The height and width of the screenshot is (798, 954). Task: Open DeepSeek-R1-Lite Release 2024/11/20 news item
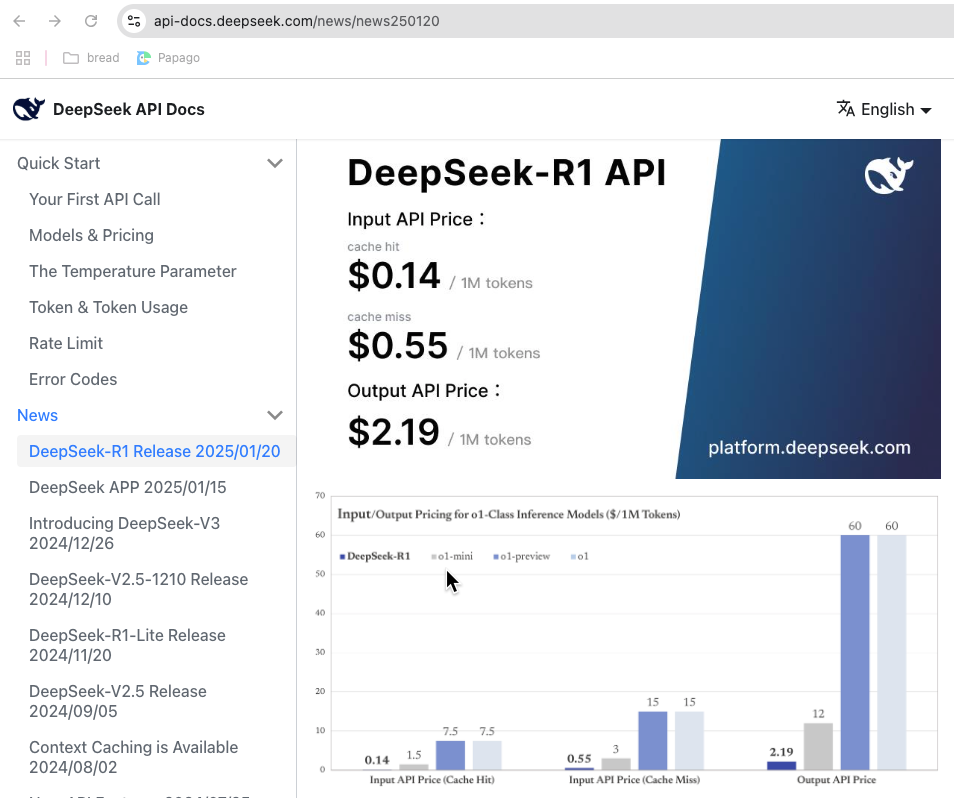tap(127, 645)
